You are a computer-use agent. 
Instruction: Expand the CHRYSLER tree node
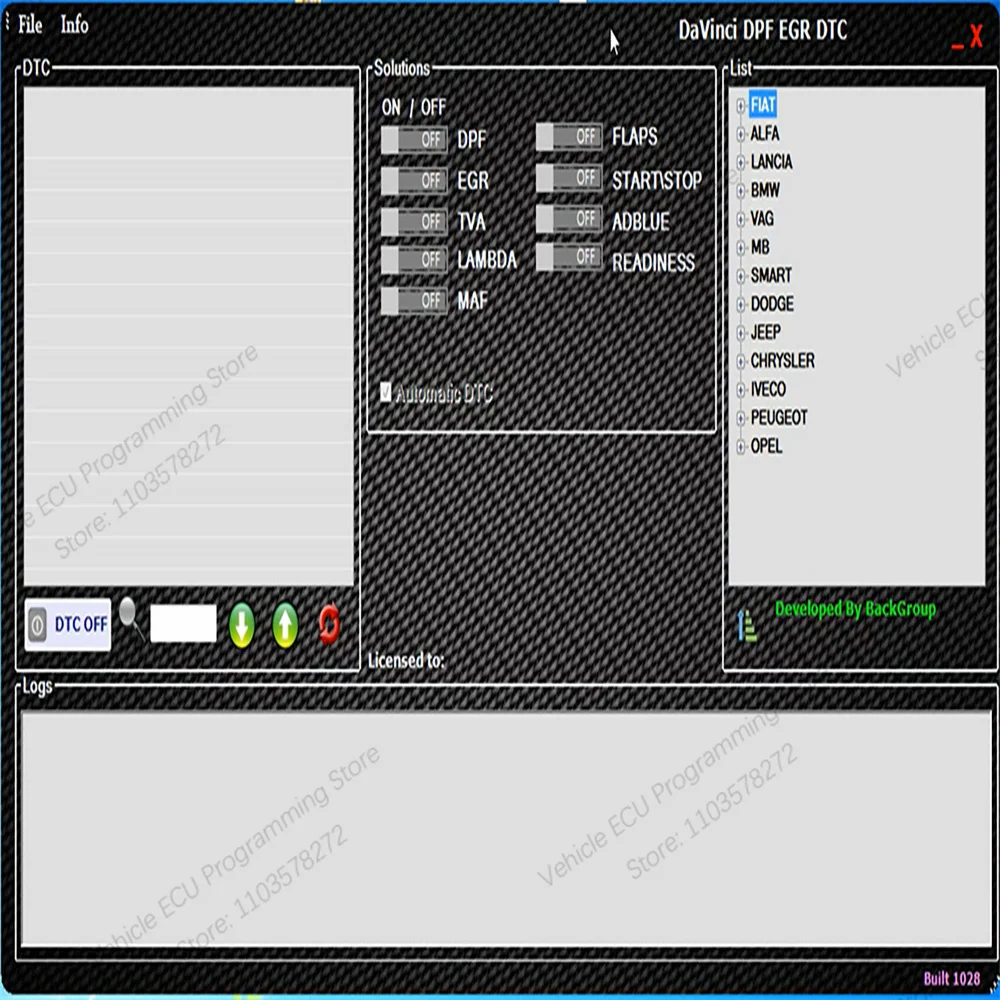point(740,361)
